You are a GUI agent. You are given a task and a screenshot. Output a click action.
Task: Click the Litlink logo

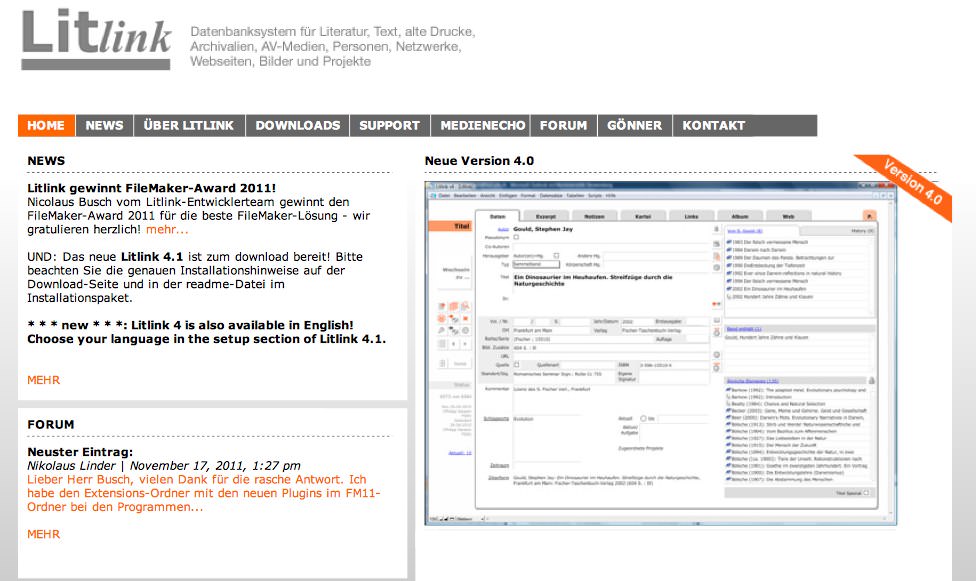pos(96,39)
